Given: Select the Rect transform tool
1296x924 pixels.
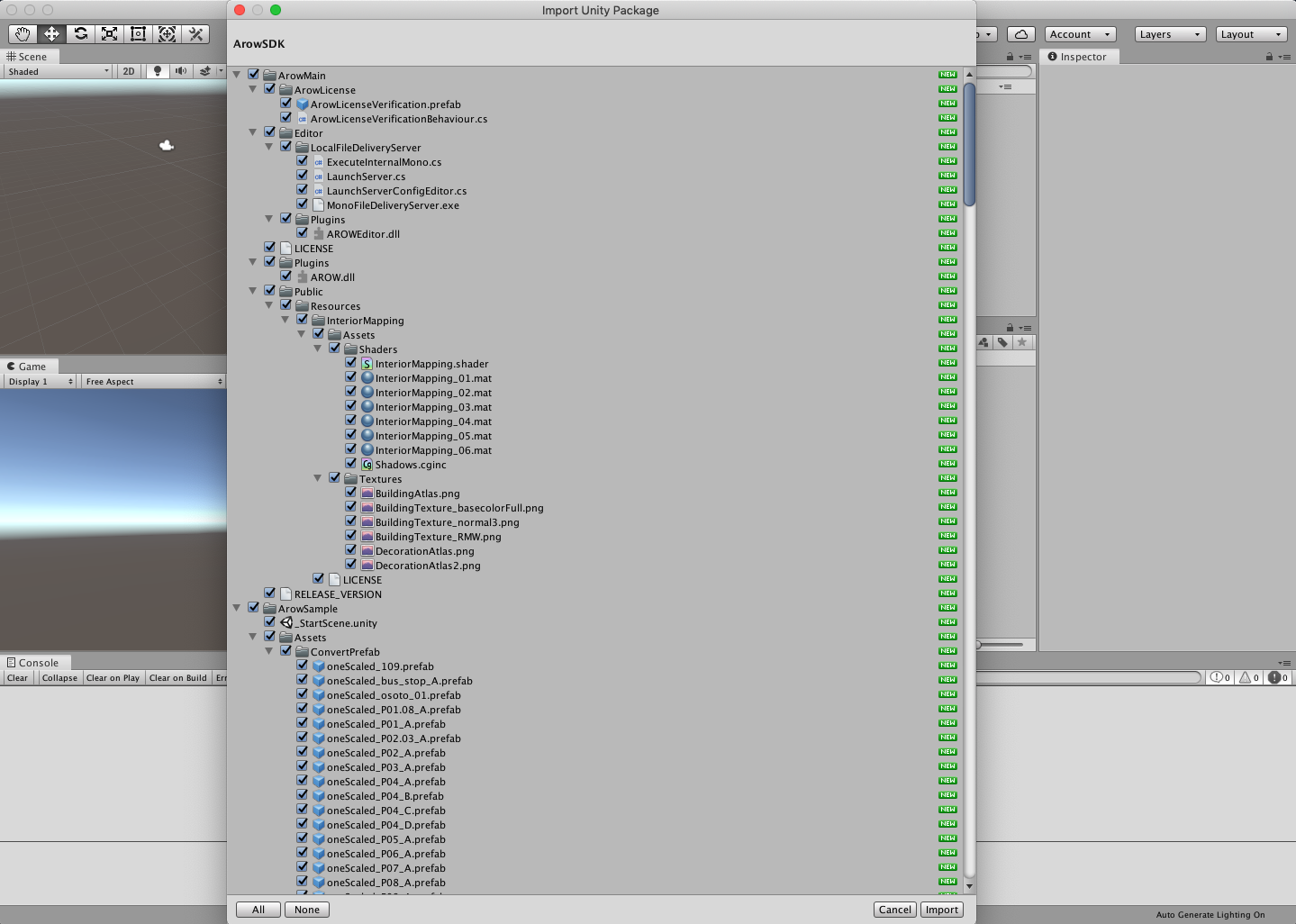Looking at the screenshot, I should click(x=138, y=34).
